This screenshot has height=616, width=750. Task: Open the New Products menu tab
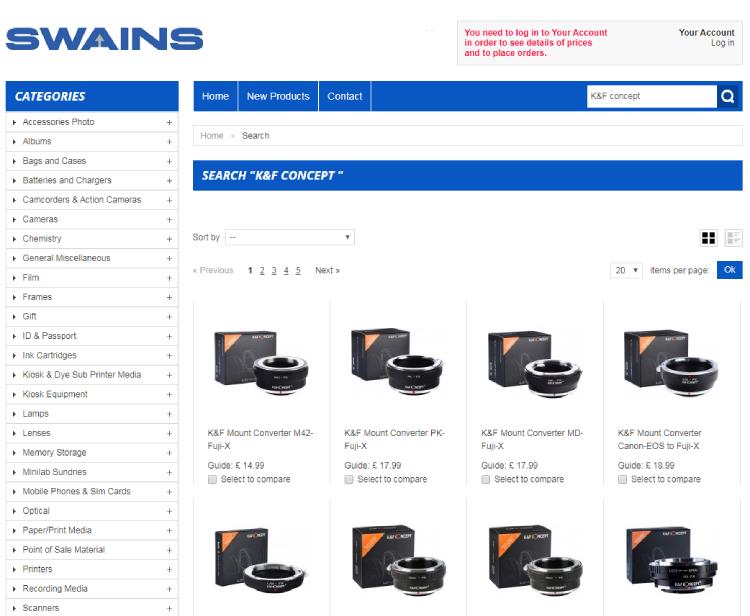point(278,96)
